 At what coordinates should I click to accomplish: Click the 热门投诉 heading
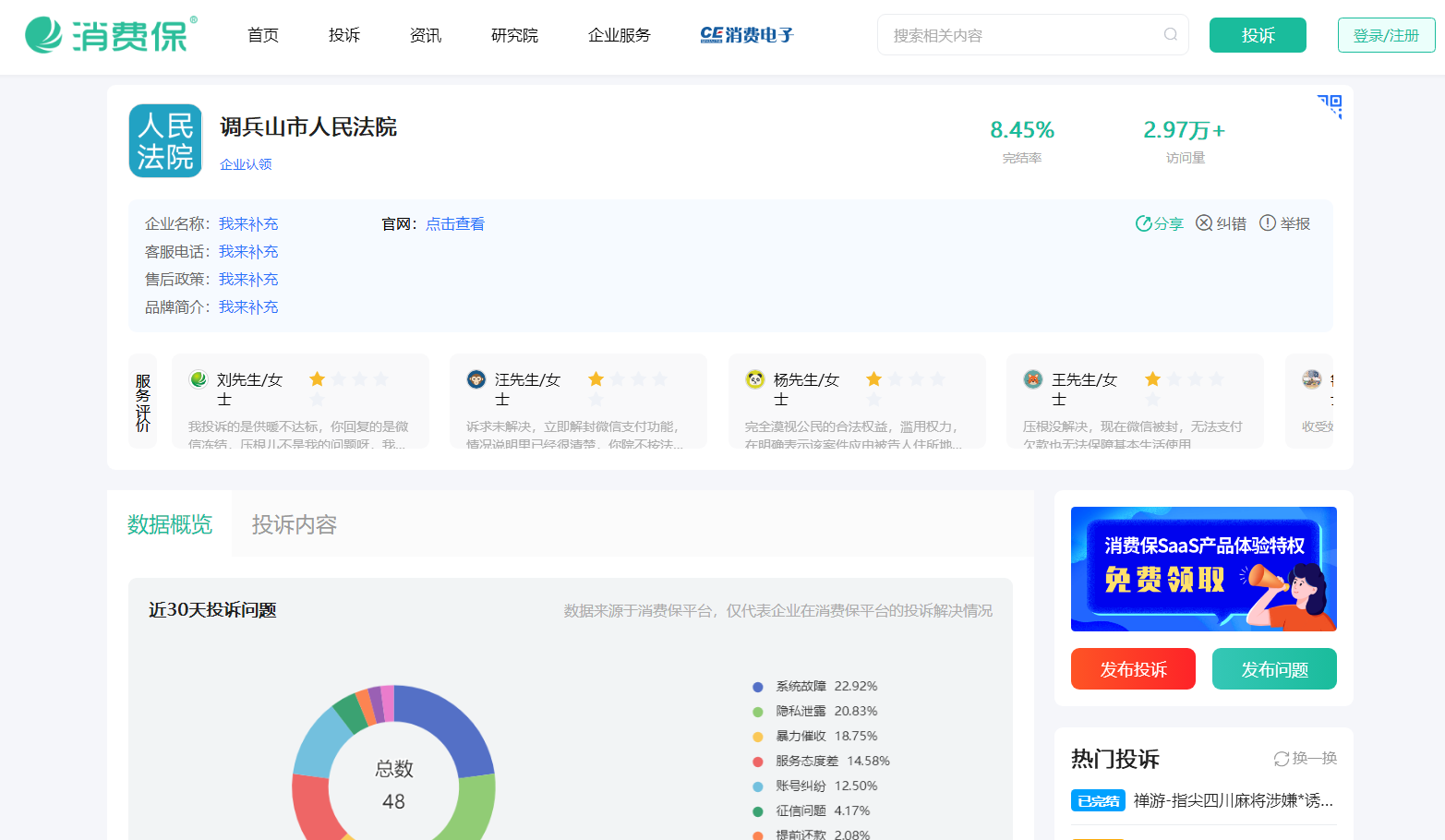tap(1115, 759)
